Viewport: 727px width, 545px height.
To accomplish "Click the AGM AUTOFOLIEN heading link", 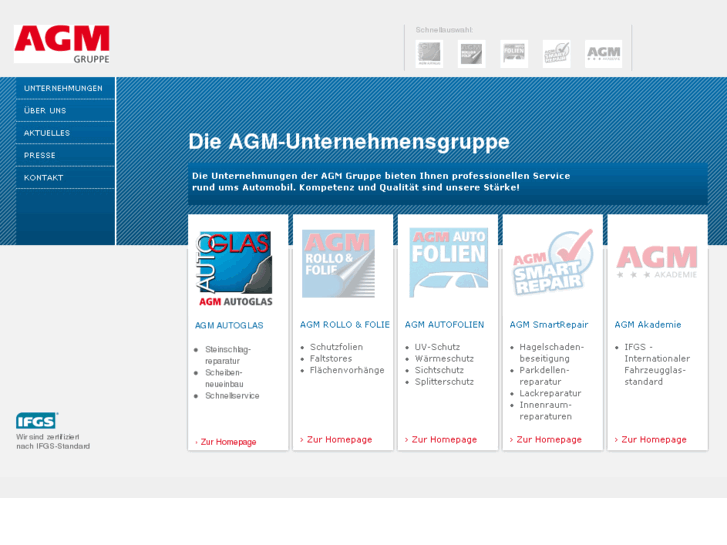I will click(x=444, y=325).
